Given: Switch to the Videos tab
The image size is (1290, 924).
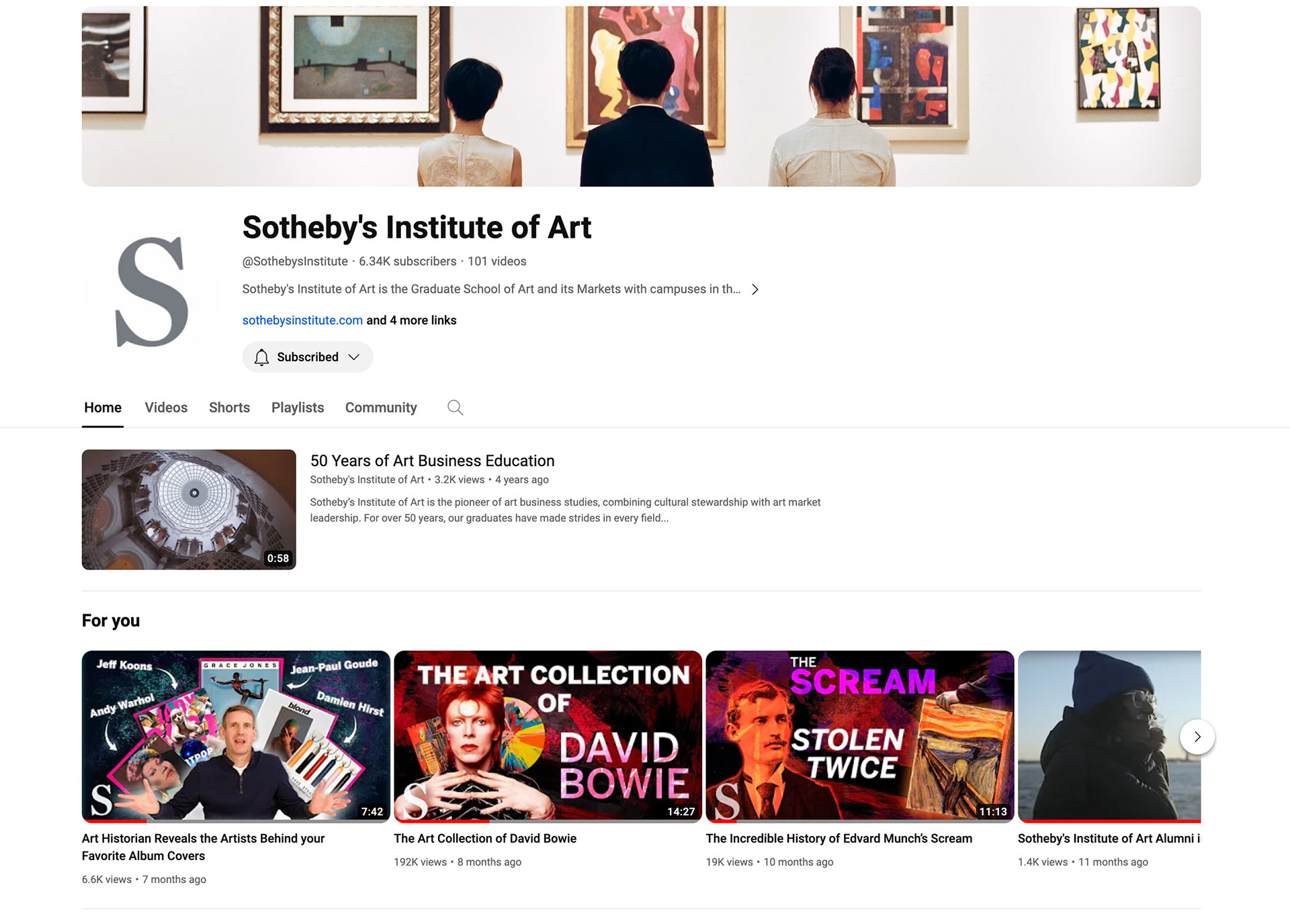Looking at the screenshot, I should pyautogui.click(x=166, y=408).
